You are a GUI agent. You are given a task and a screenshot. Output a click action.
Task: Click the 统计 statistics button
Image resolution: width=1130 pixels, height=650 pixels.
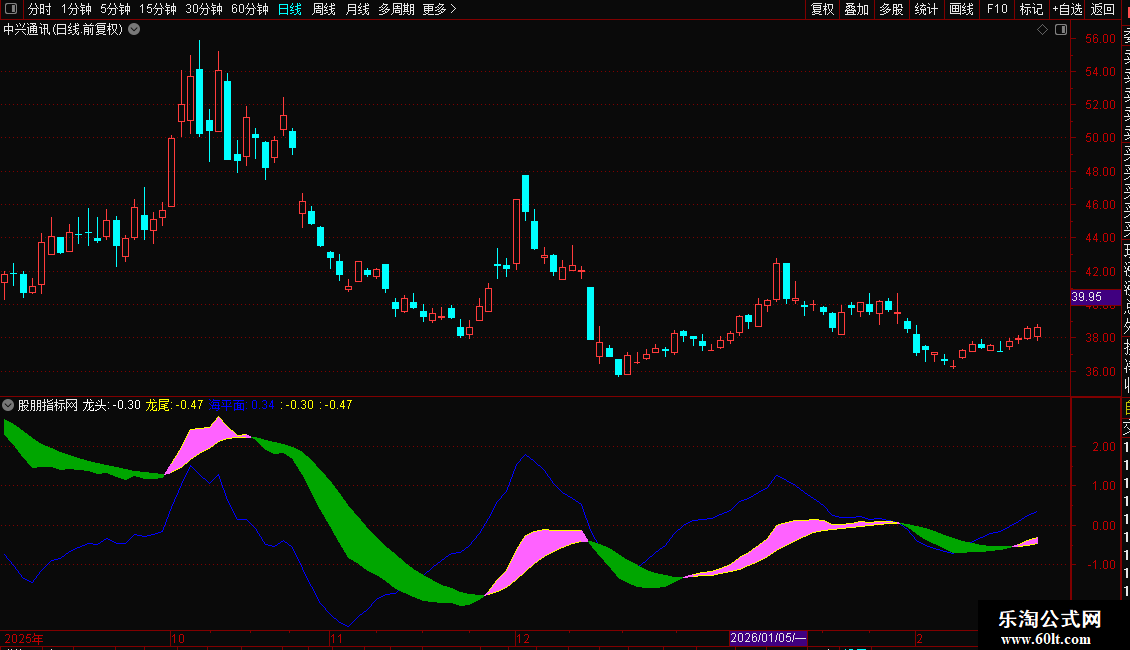[926, 9]
